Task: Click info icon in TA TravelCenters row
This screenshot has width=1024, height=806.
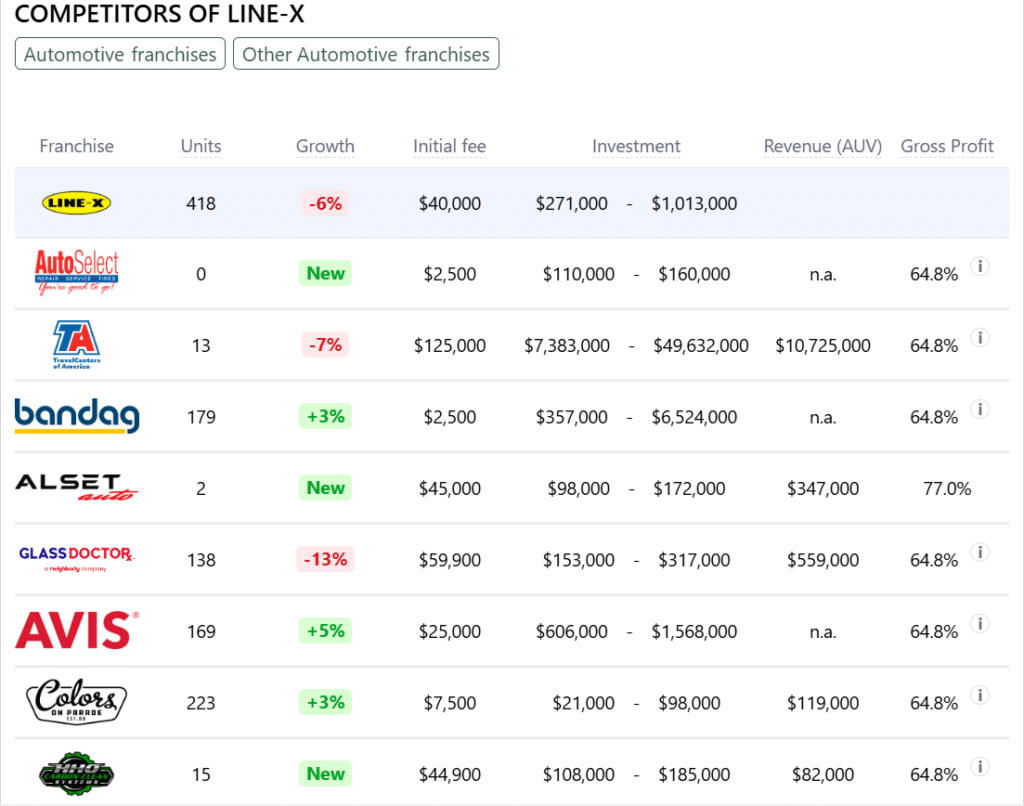Action: point(980,338)
